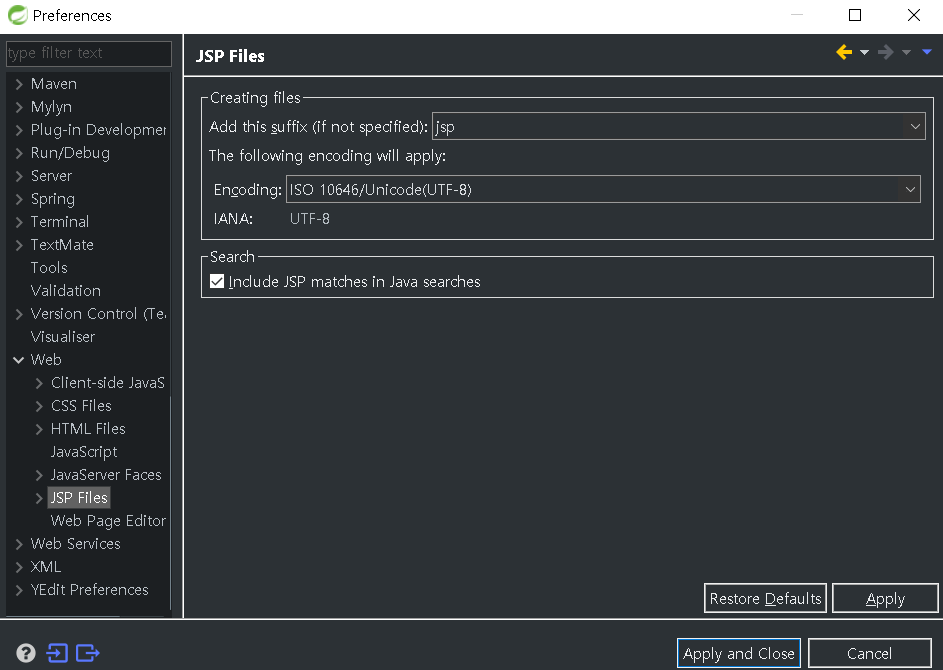The height and width of the screenshot is (670, 943).
Task: Collapse the Web tree node
Action: point(19,360)
